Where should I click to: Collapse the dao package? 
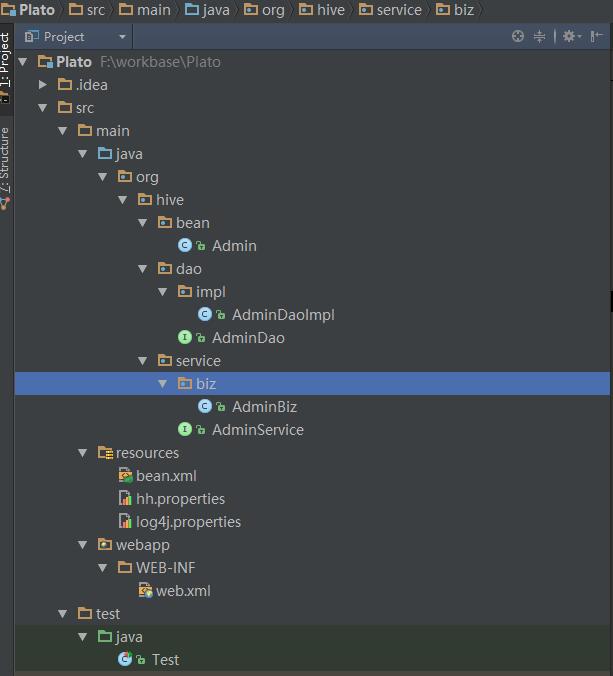[x=143, y=269]
